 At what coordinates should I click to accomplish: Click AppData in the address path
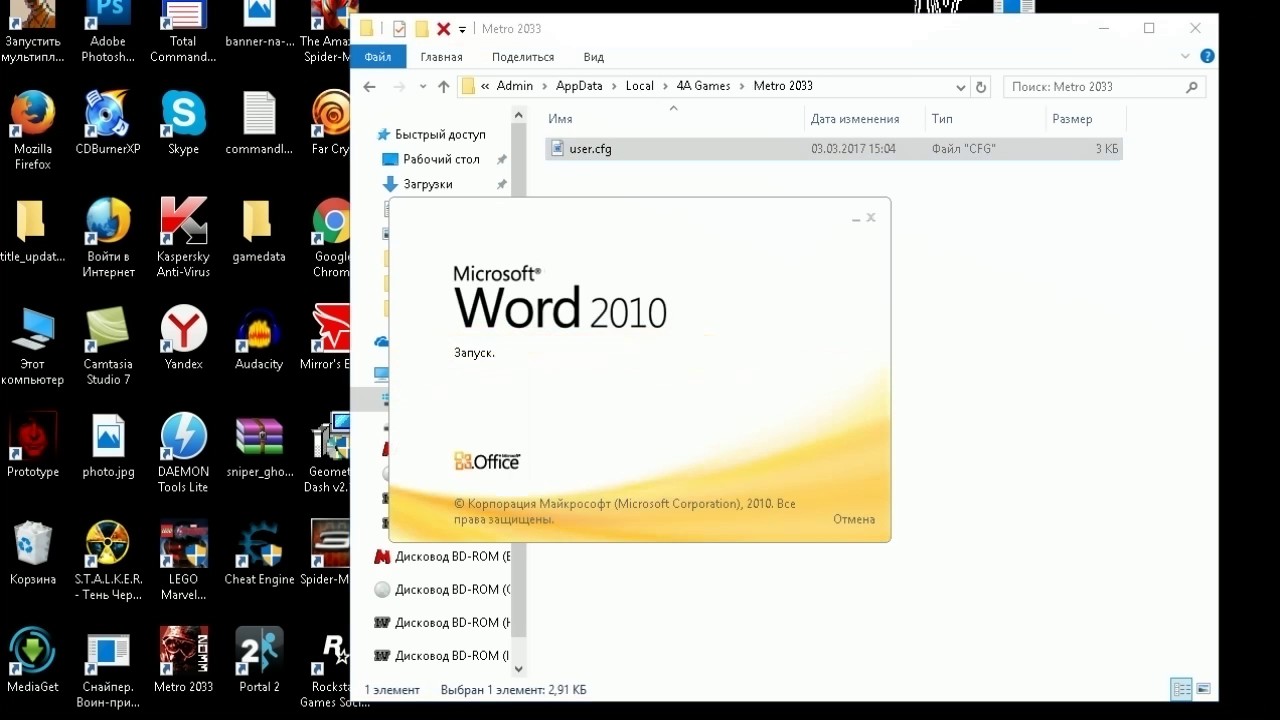tap(579, 86)
